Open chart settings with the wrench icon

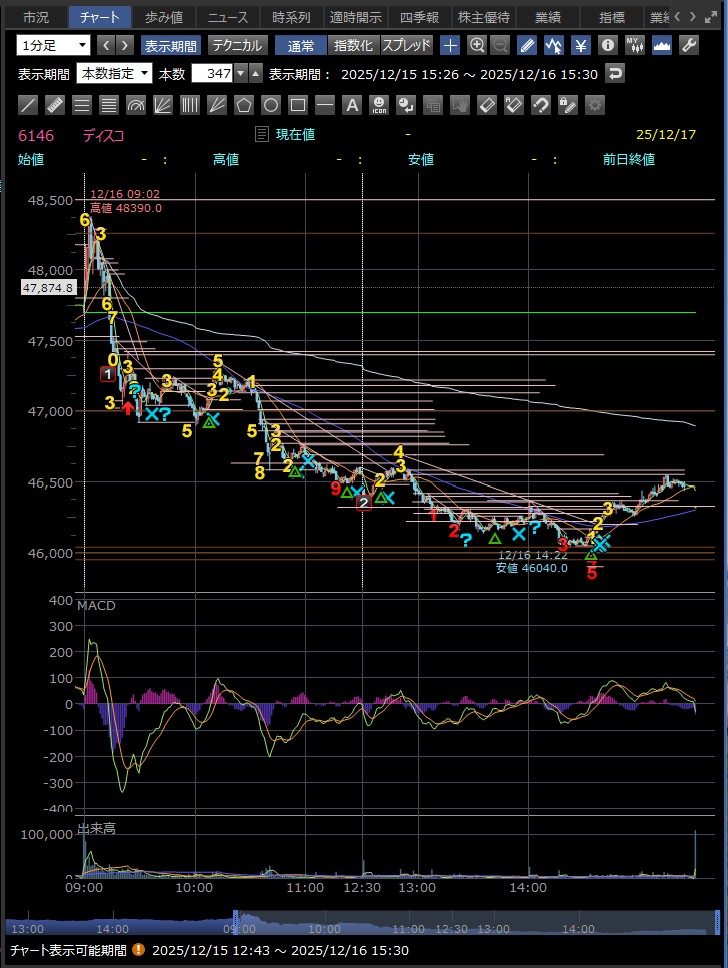click(x=689, y=45)
